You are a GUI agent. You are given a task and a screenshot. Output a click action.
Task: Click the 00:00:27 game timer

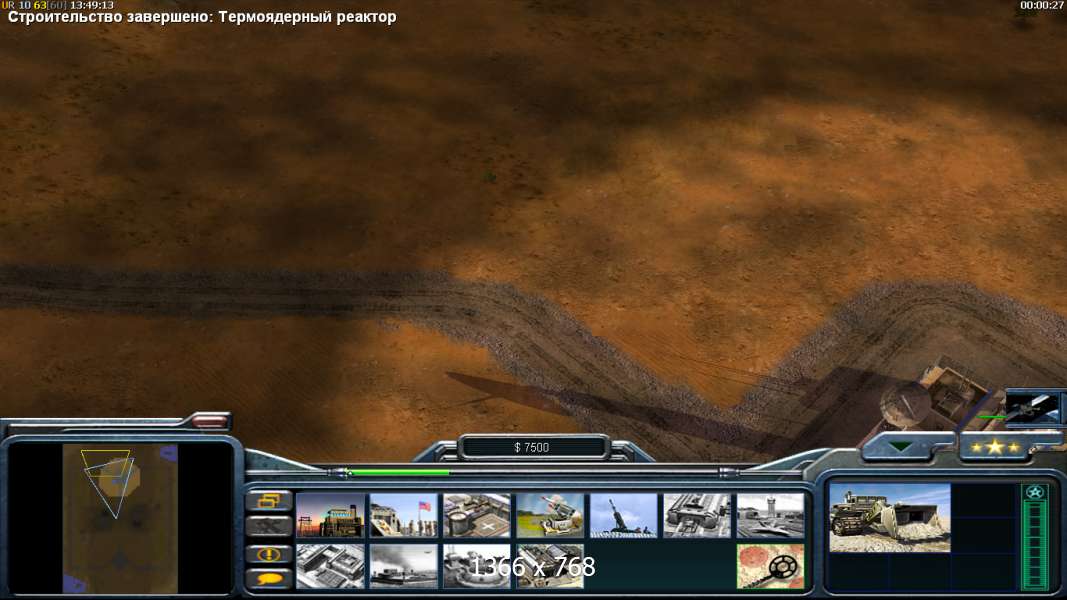[1040, 5]
